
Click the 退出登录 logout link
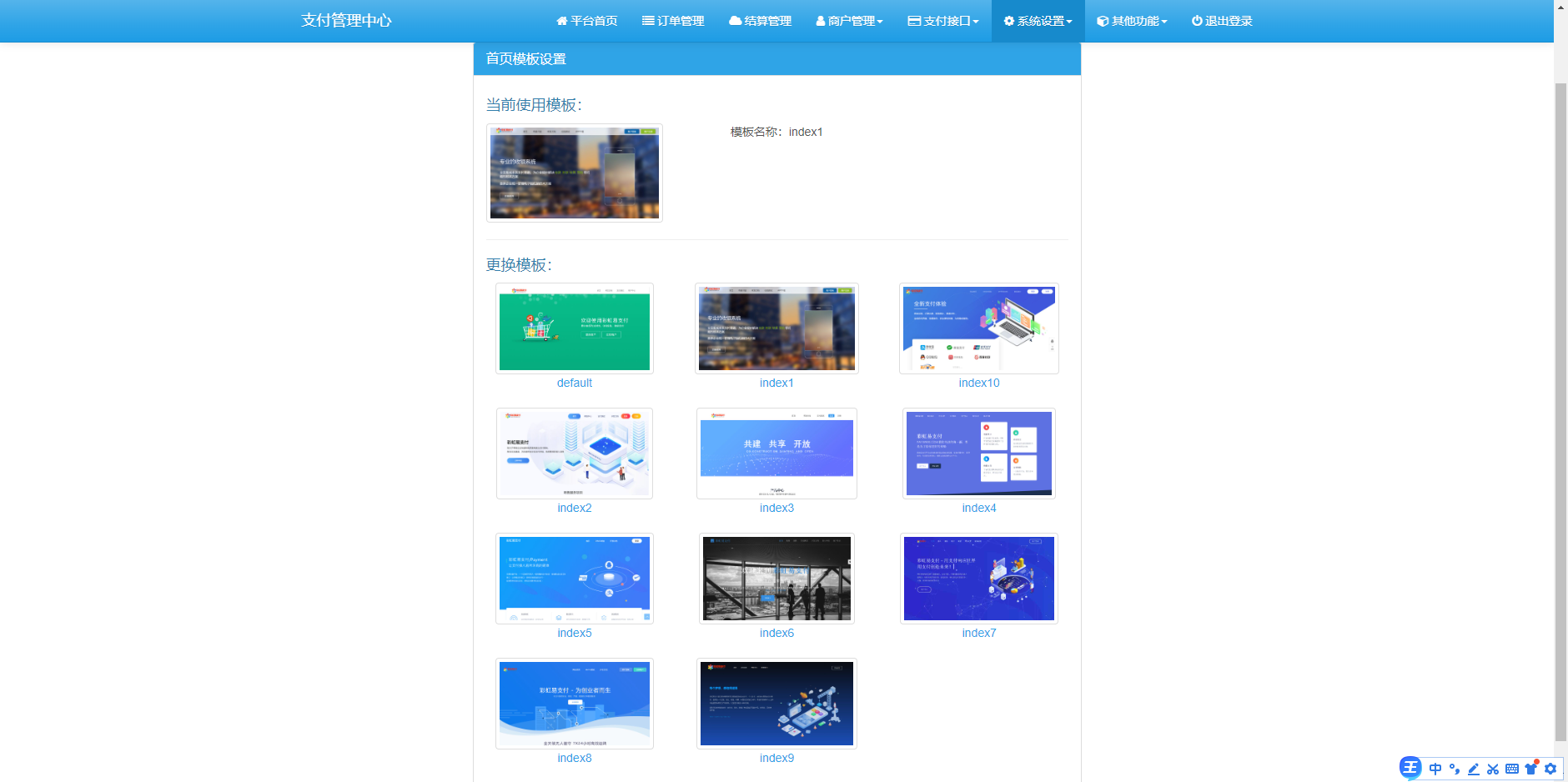(1222, 21)
